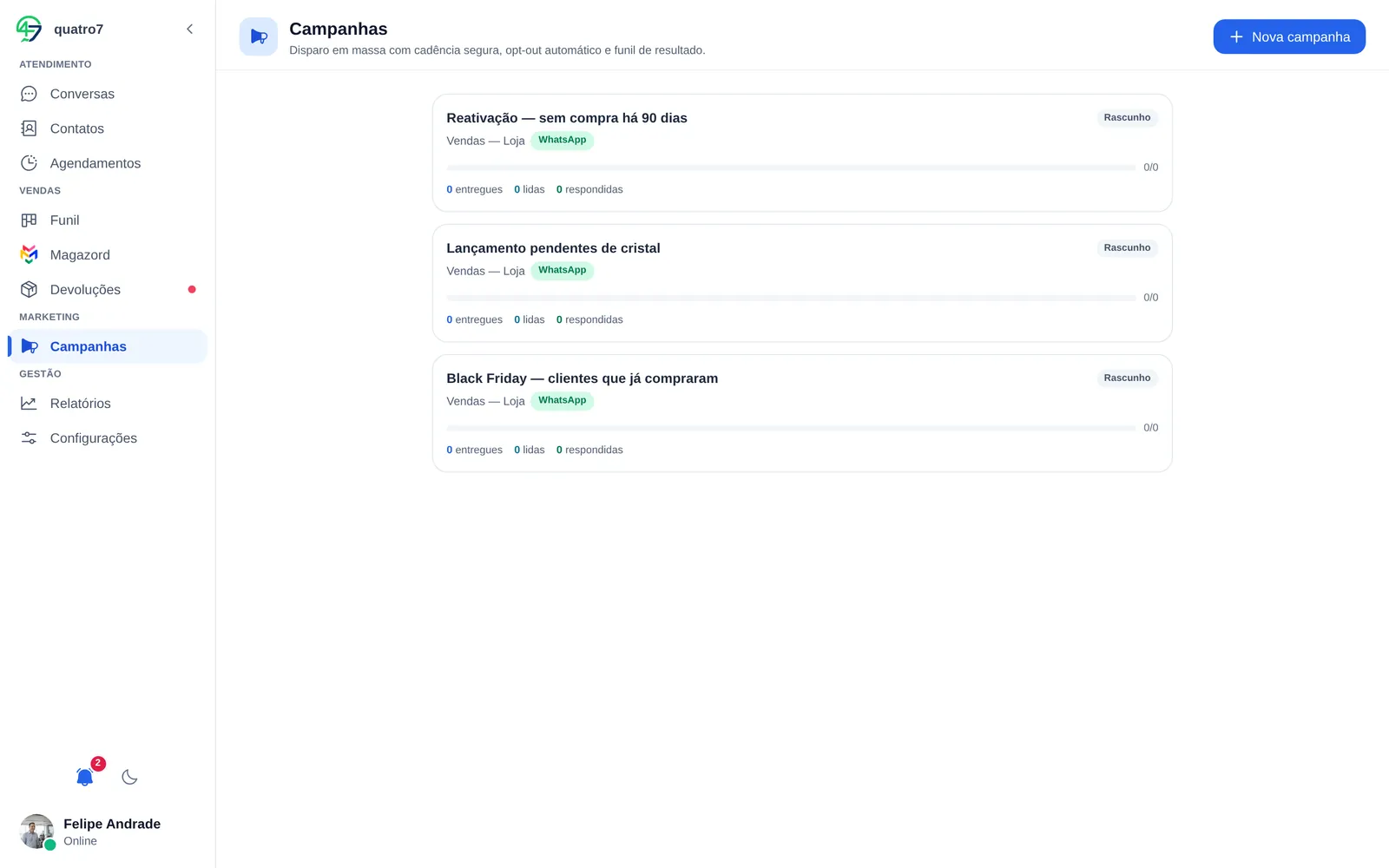
Task: Click the Relatórios chart icon
Action: (x=29, y=404)
